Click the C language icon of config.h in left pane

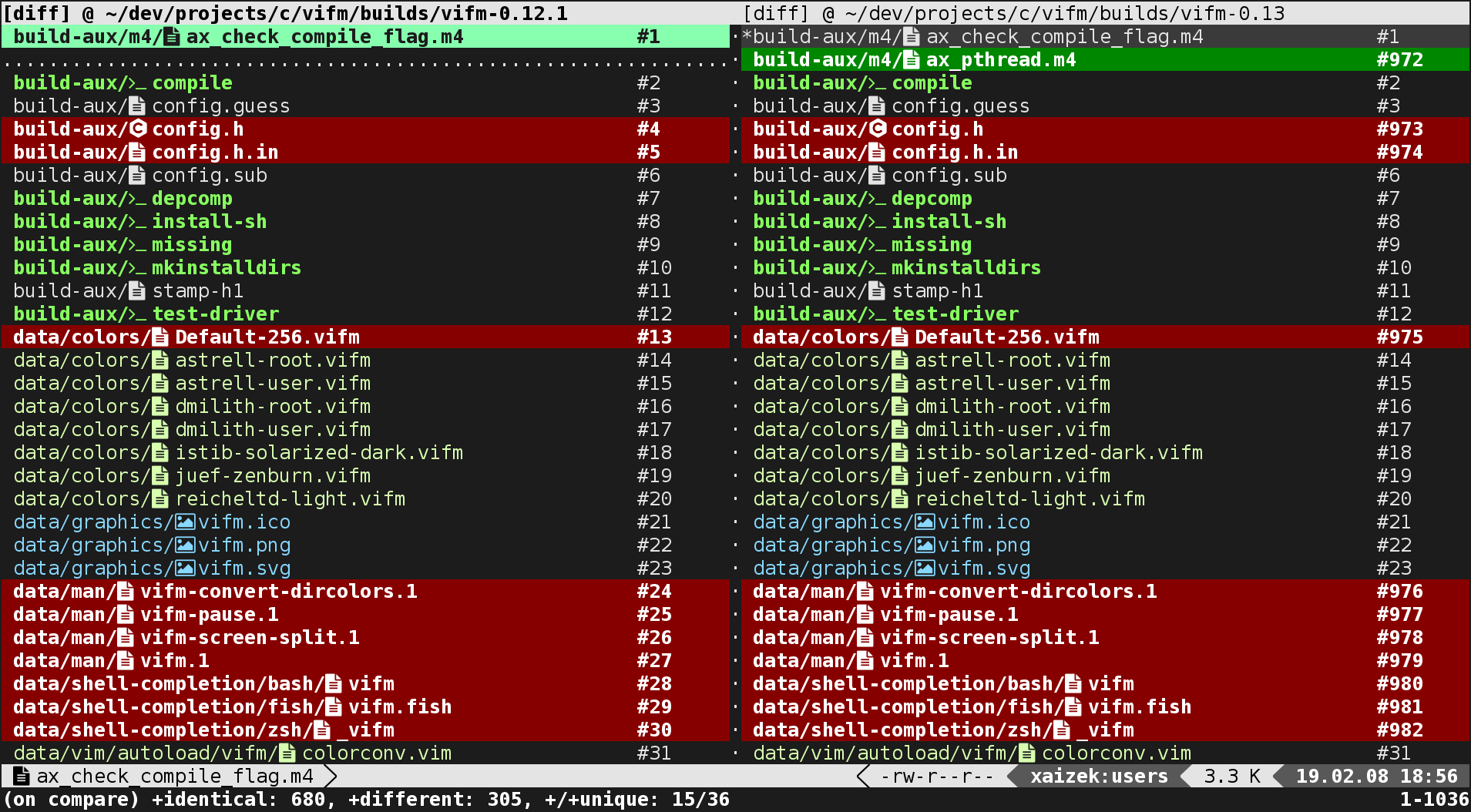137,129
